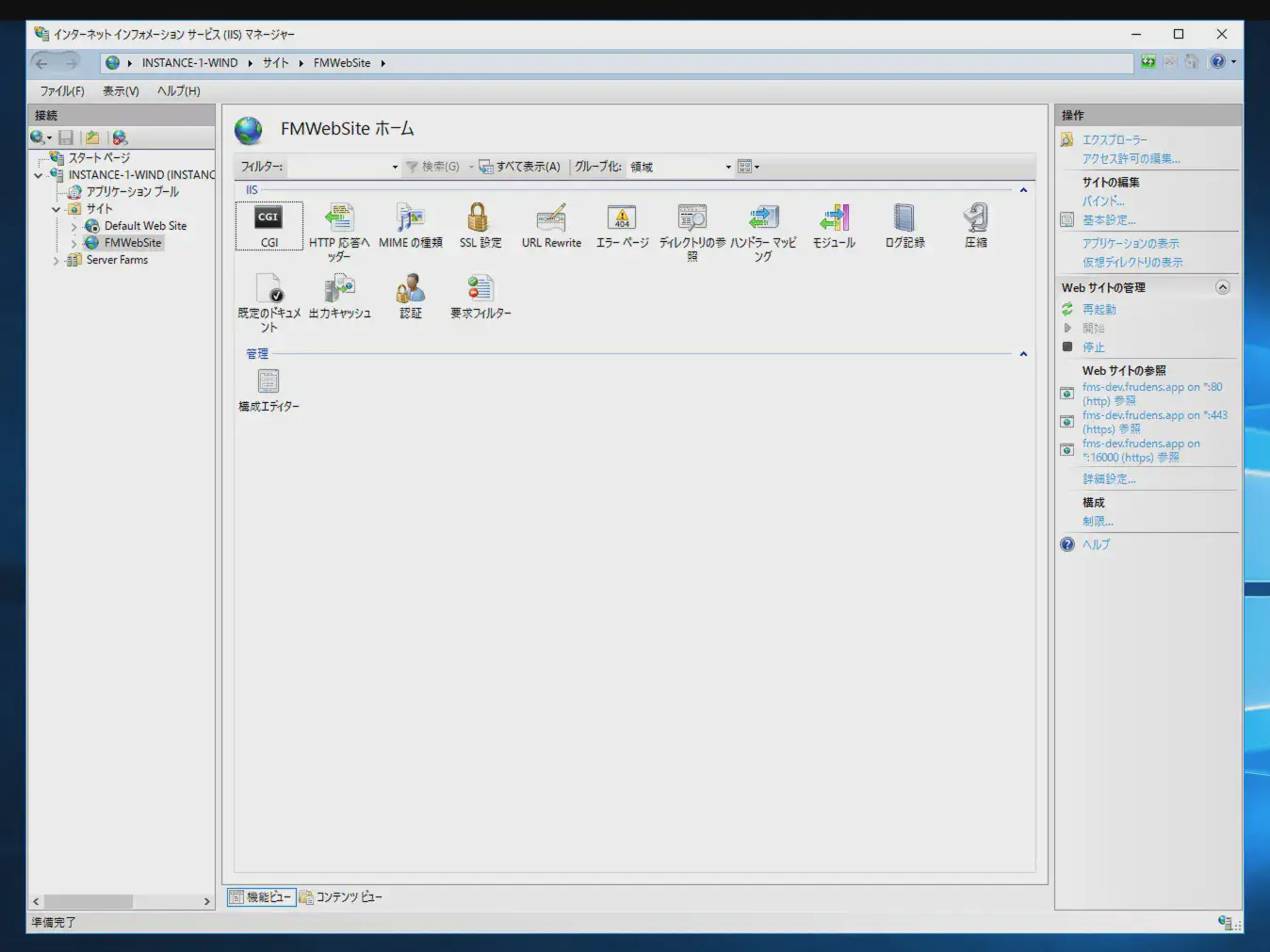Click the folder-up icon in connections toolbar
Viewport: 1270px width, 952px height.
tap(92, 137)
